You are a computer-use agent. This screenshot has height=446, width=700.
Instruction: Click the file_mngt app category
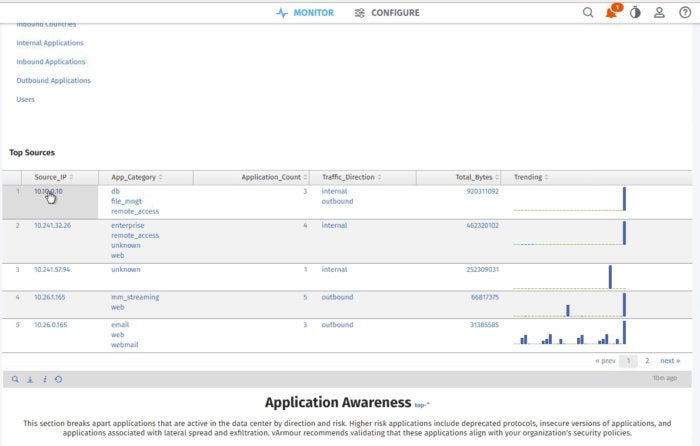tap(126, 201)
